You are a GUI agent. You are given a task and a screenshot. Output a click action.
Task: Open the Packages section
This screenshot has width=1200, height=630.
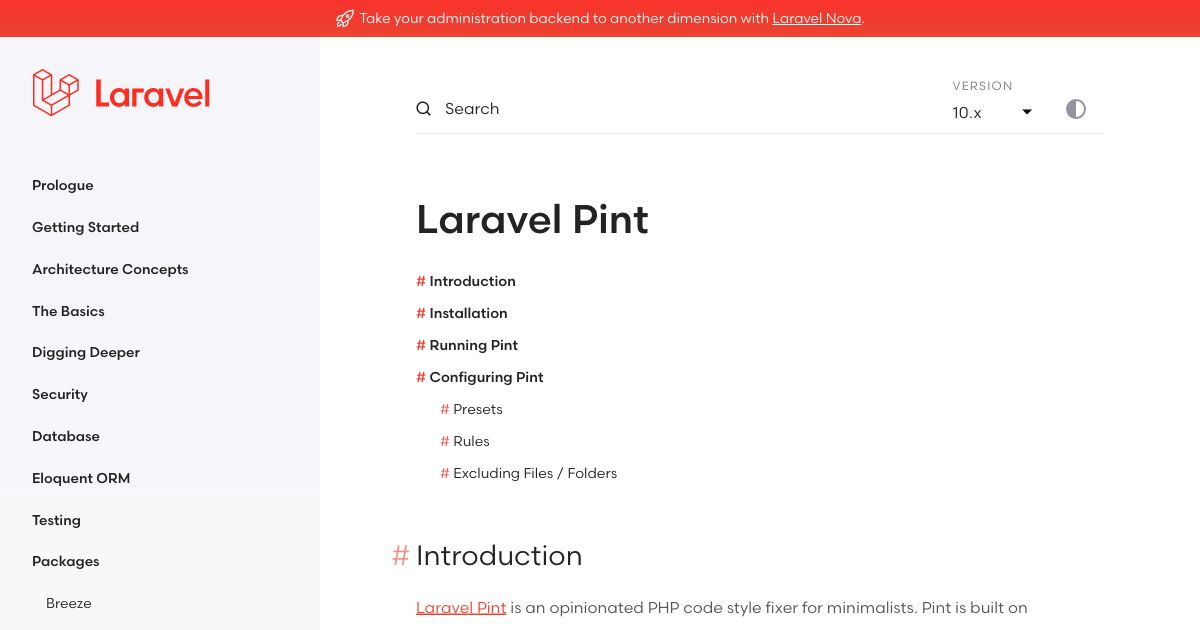tap(65, 561)
